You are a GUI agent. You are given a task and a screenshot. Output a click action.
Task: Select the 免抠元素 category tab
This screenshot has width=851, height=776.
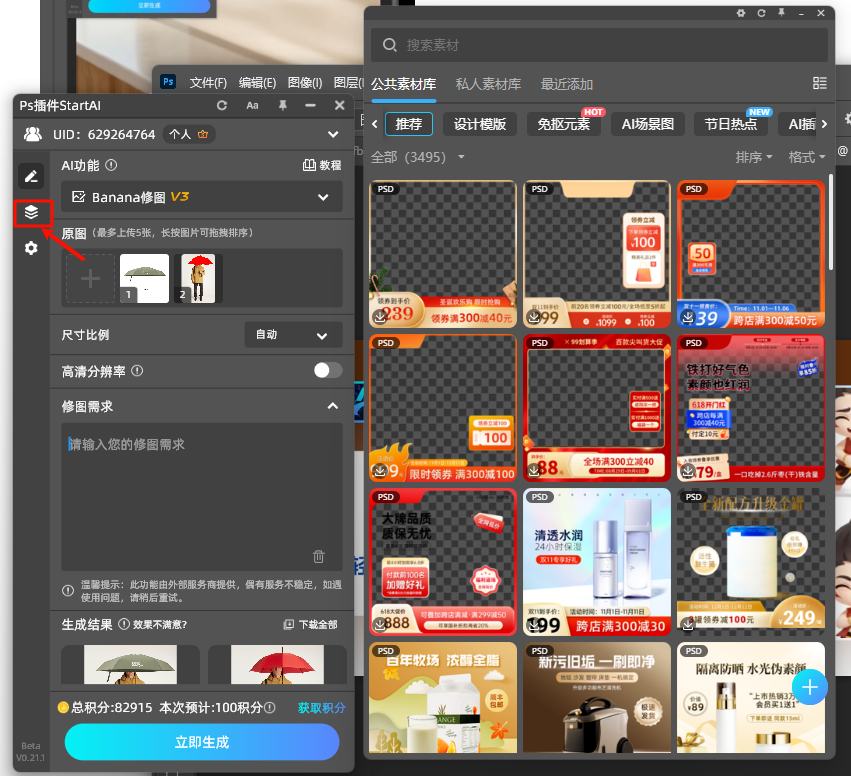point(563,125)
